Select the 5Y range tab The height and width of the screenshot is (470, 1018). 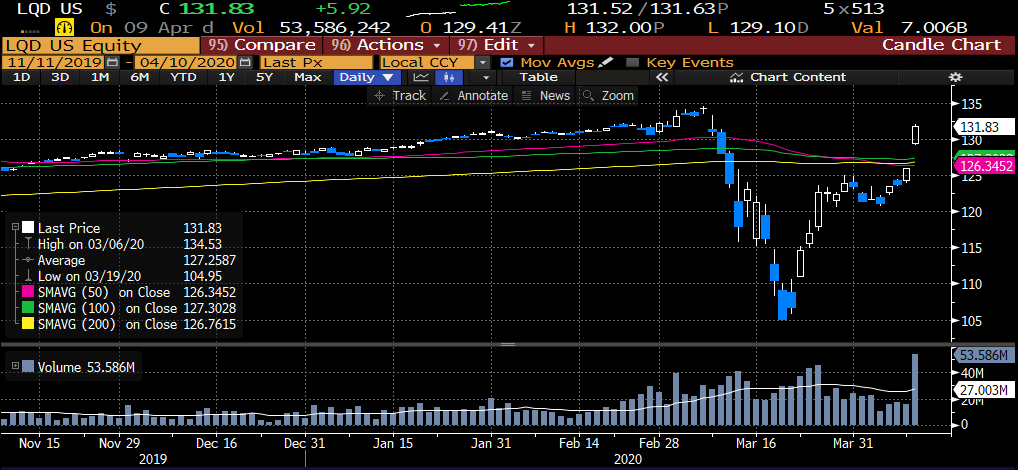[264, 77]
